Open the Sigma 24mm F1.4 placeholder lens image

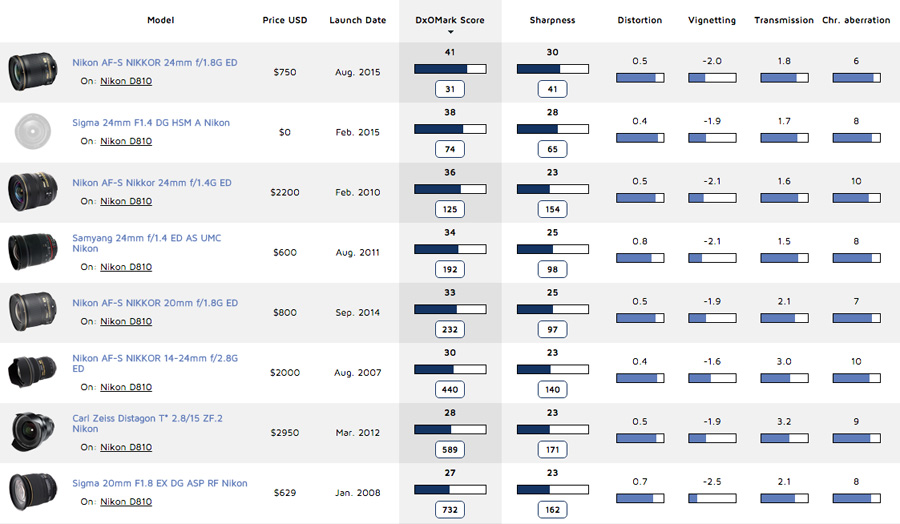point(33,131)
